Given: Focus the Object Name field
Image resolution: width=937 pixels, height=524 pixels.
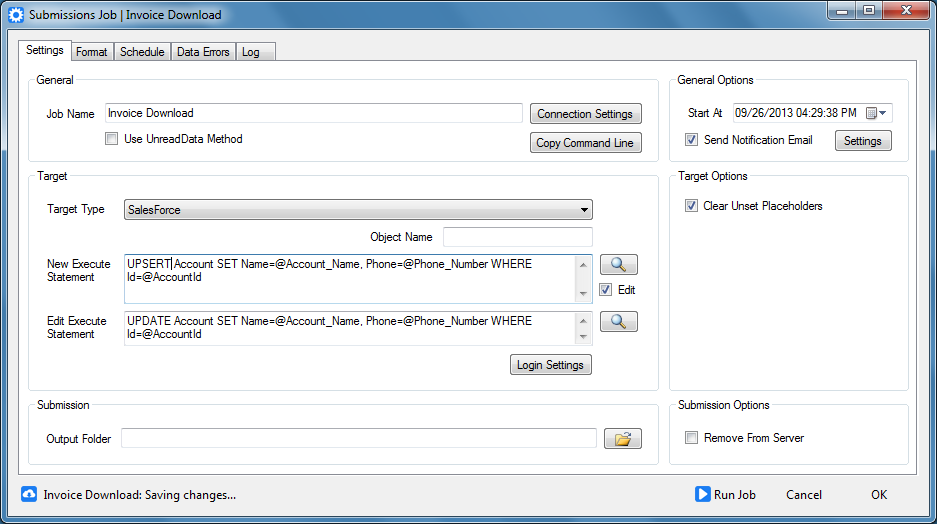Looking at the screenshot, I should (518, 237).
